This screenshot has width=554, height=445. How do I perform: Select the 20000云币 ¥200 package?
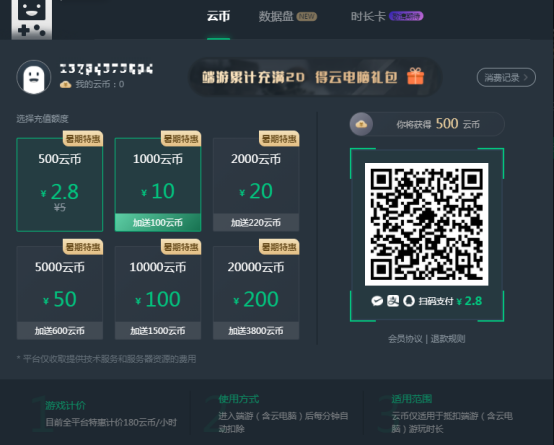[x=256, y=293]
